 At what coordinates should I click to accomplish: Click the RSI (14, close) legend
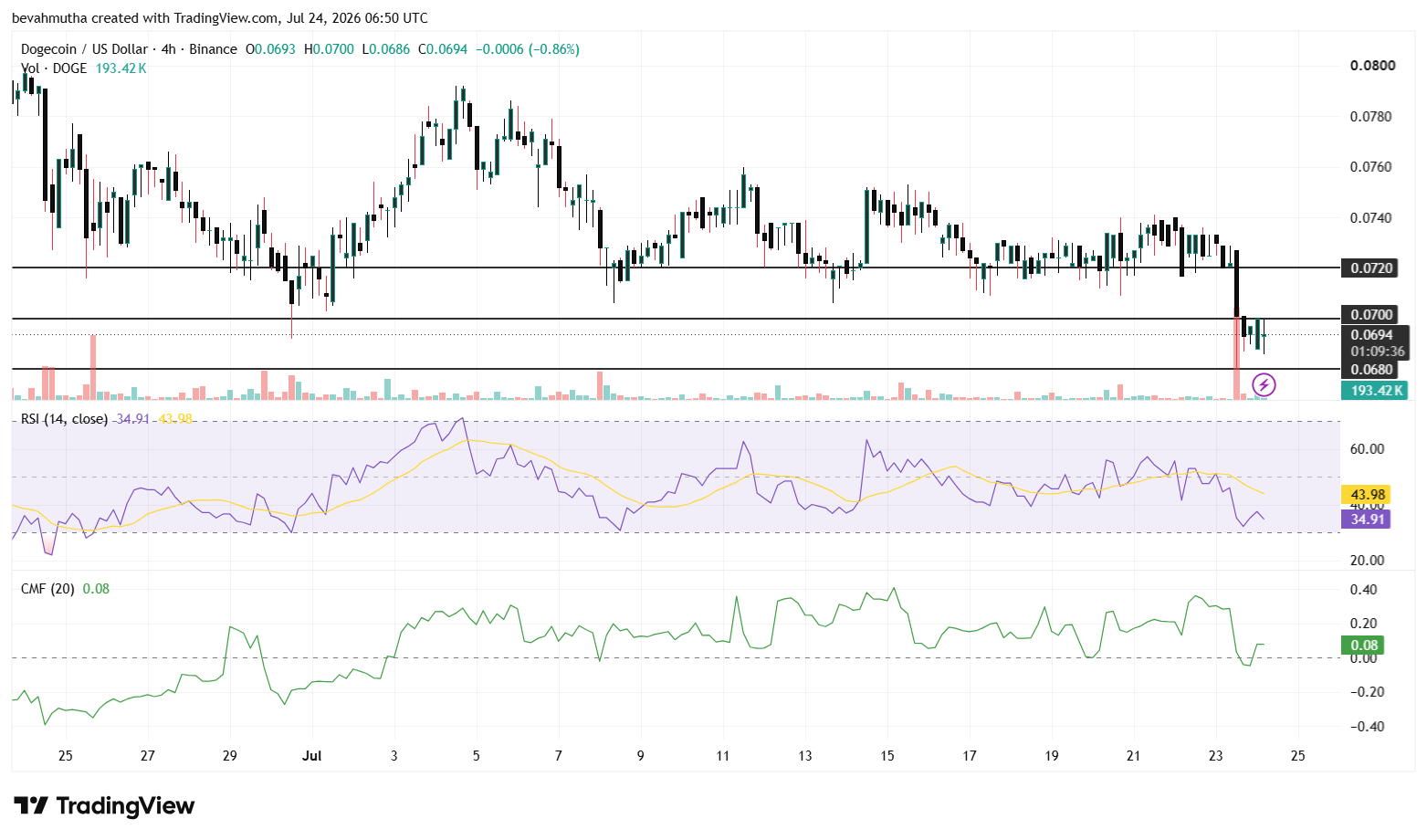pyautogui.click(x=65, y=419)
